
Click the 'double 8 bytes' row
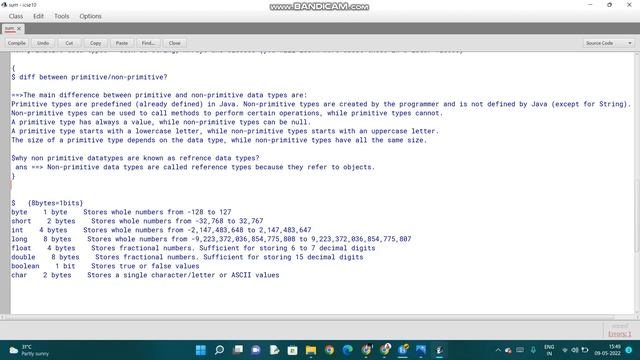click(187, 257)
